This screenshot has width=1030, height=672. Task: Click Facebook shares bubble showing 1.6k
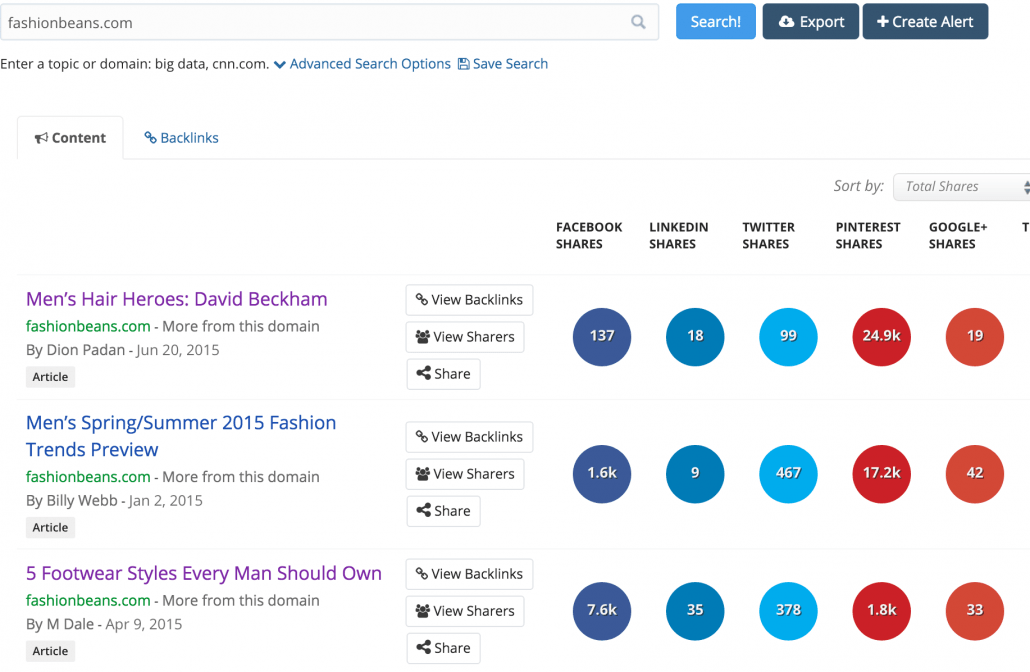[602, 474]
